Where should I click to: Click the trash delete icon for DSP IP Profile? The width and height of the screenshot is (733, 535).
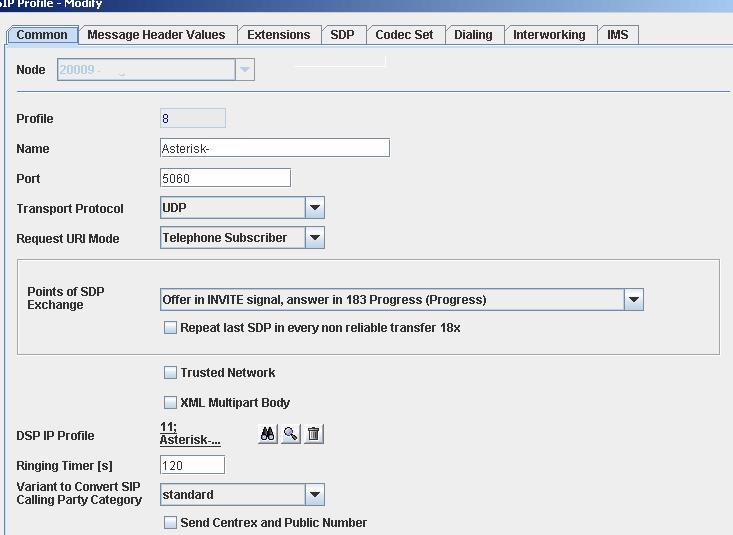(x=314, y=434)
